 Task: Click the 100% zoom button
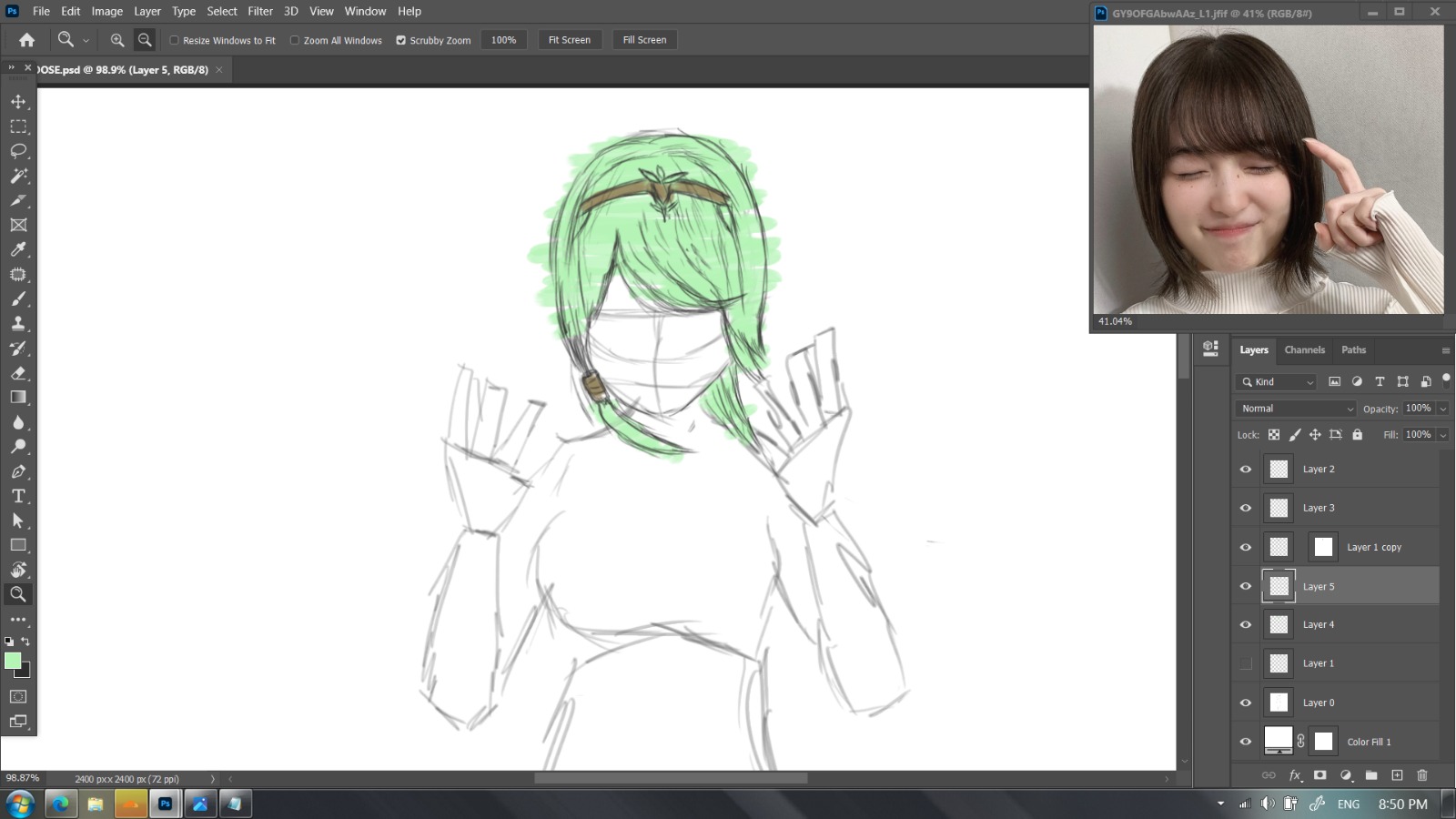coord(503,40)
